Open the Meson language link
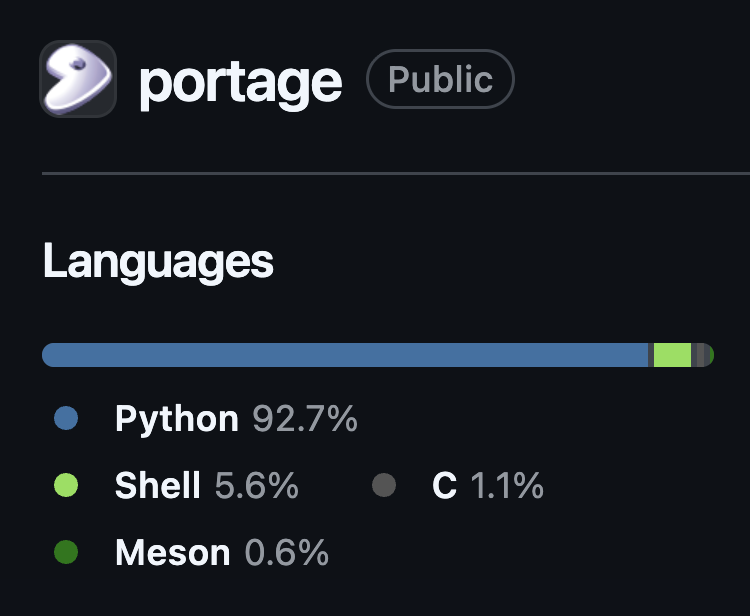The height and width of the screenshot is (616, 750). click(172, 552)
